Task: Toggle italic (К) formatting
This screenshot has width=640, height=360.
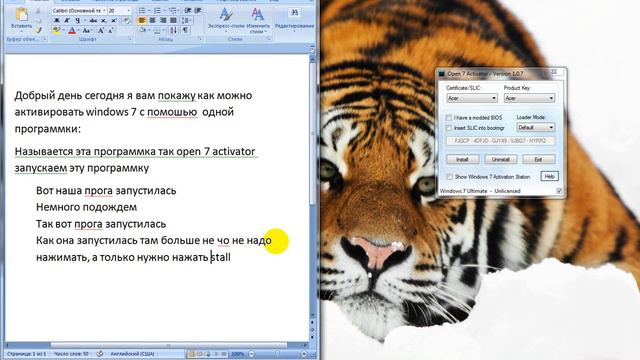Action: coord(67,20)
